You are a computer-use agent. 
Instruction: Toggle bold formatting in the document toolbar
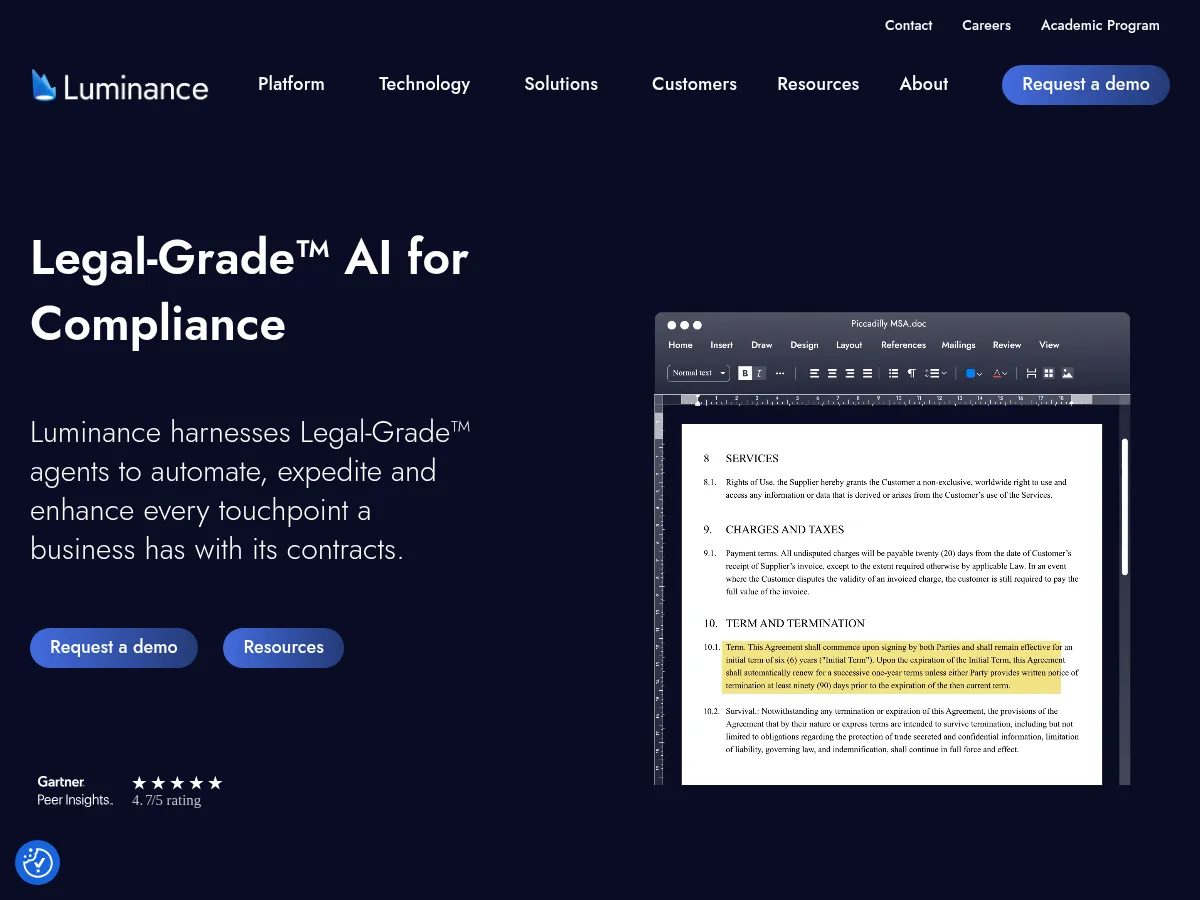click(x=744, y=372)
